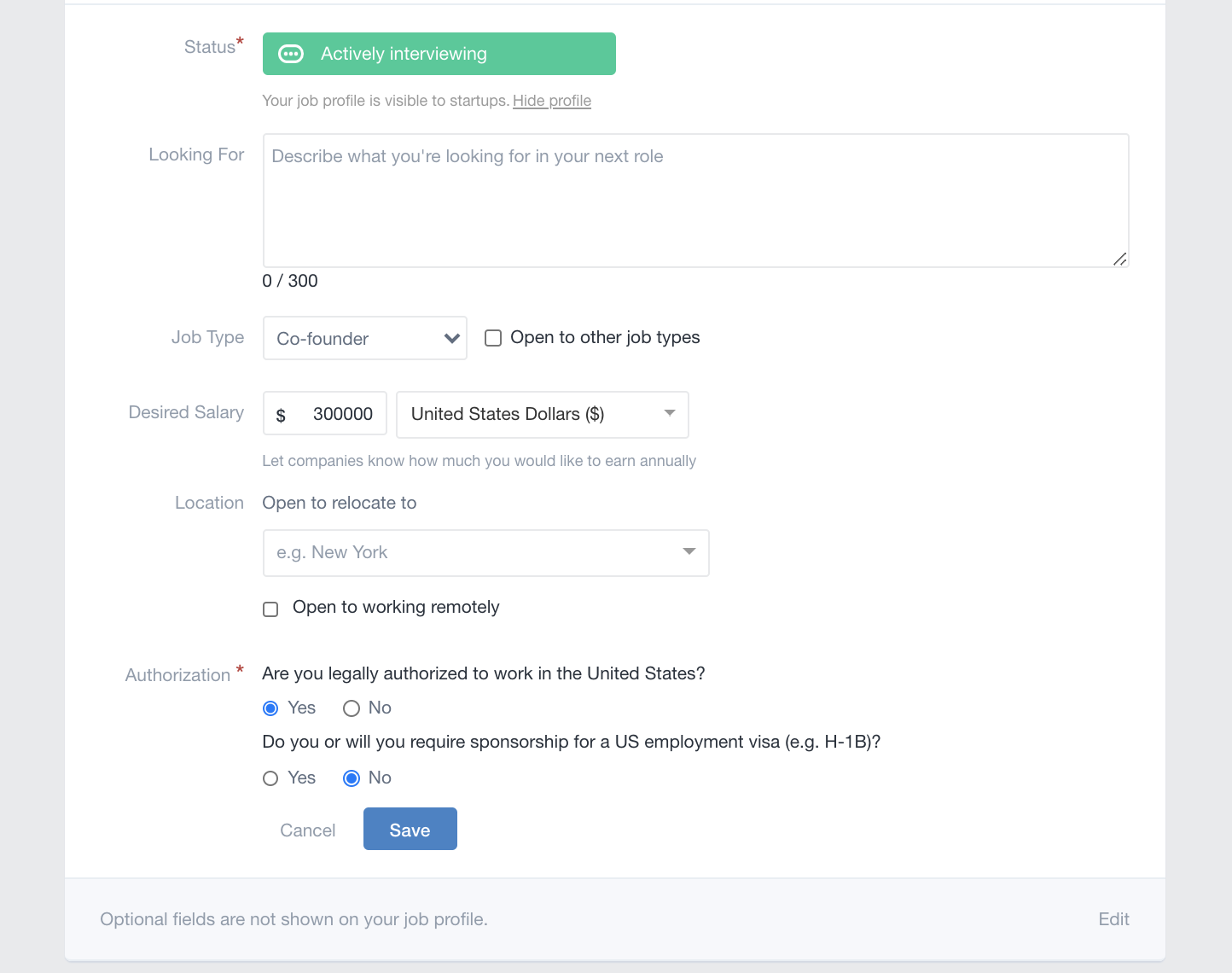Open the United States Dollars currency dropdown
The image size is (1232, 973).
[543, 414]
